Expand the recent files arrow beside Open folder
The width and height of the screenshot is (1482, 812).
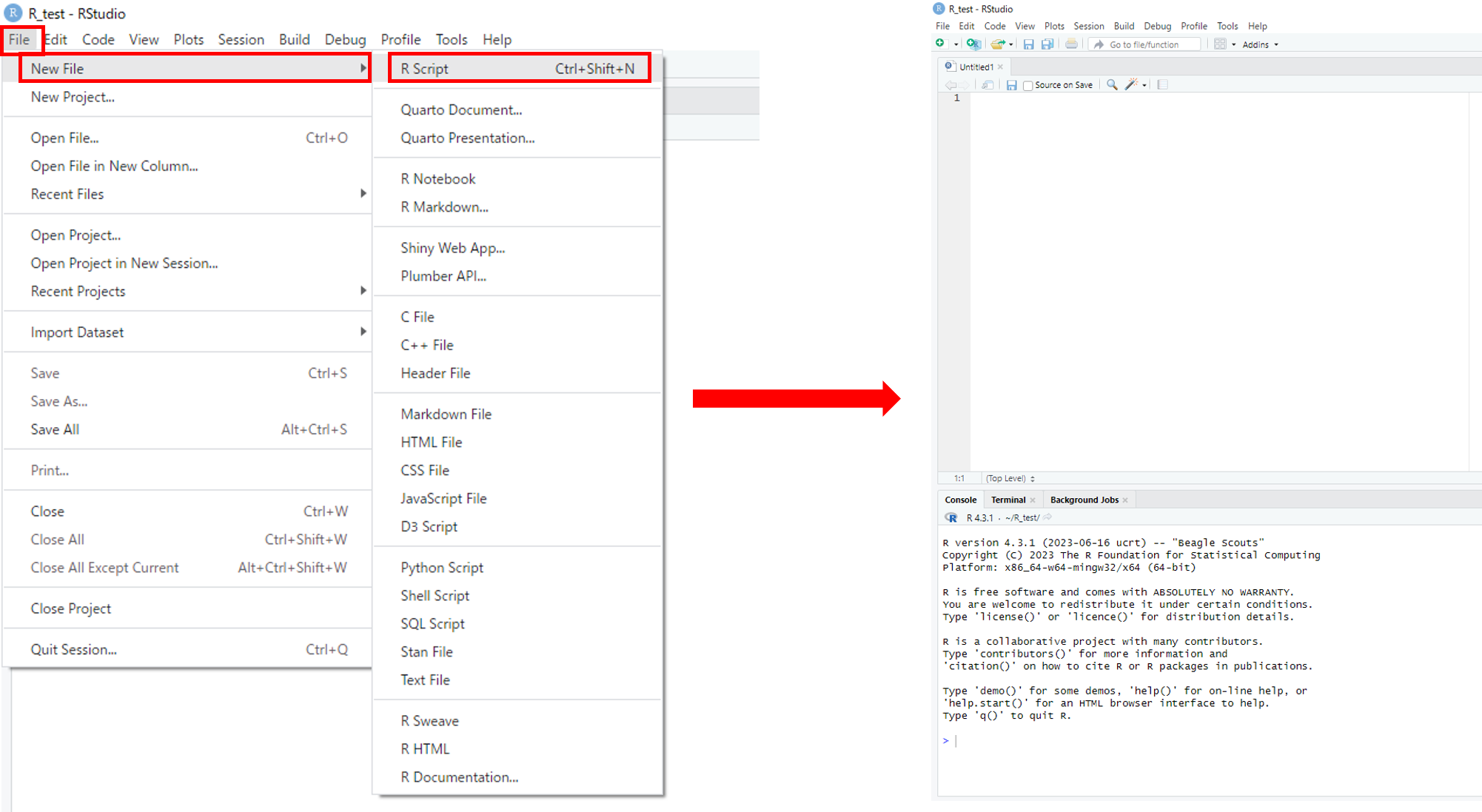click(1010, 44)
